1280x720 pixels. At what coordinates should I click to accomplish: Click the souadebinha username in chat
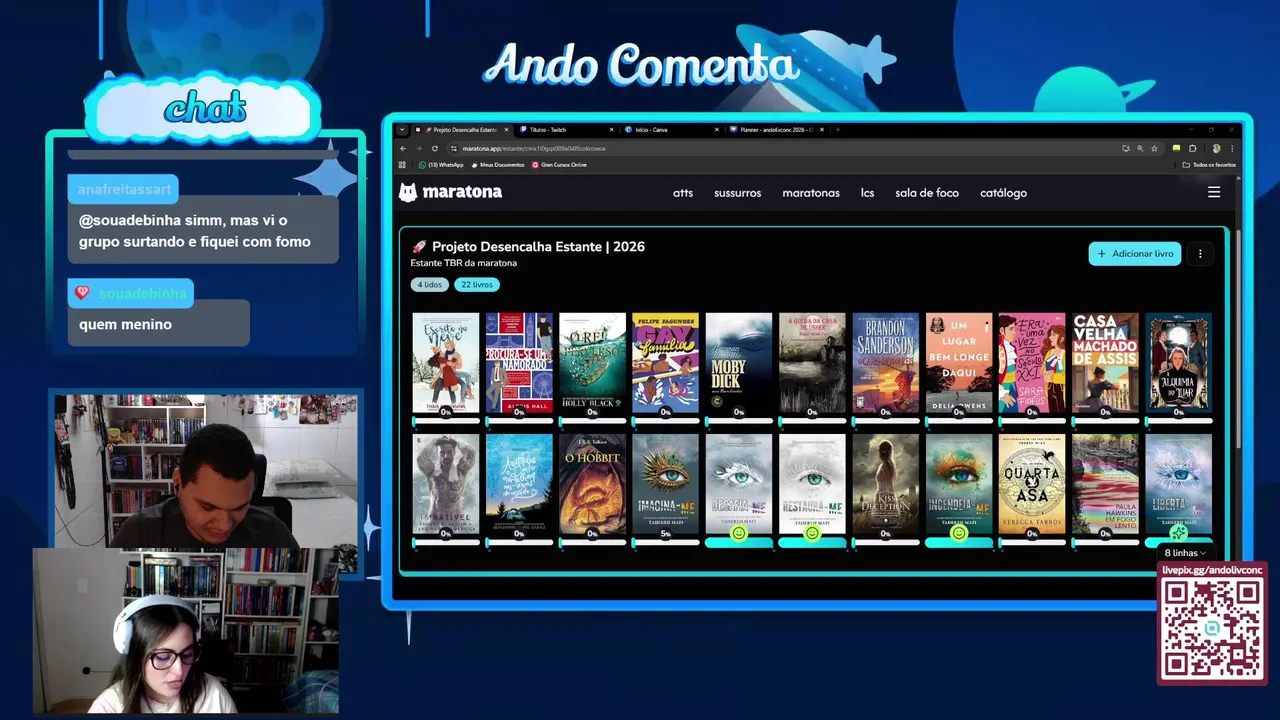[143, 293]
